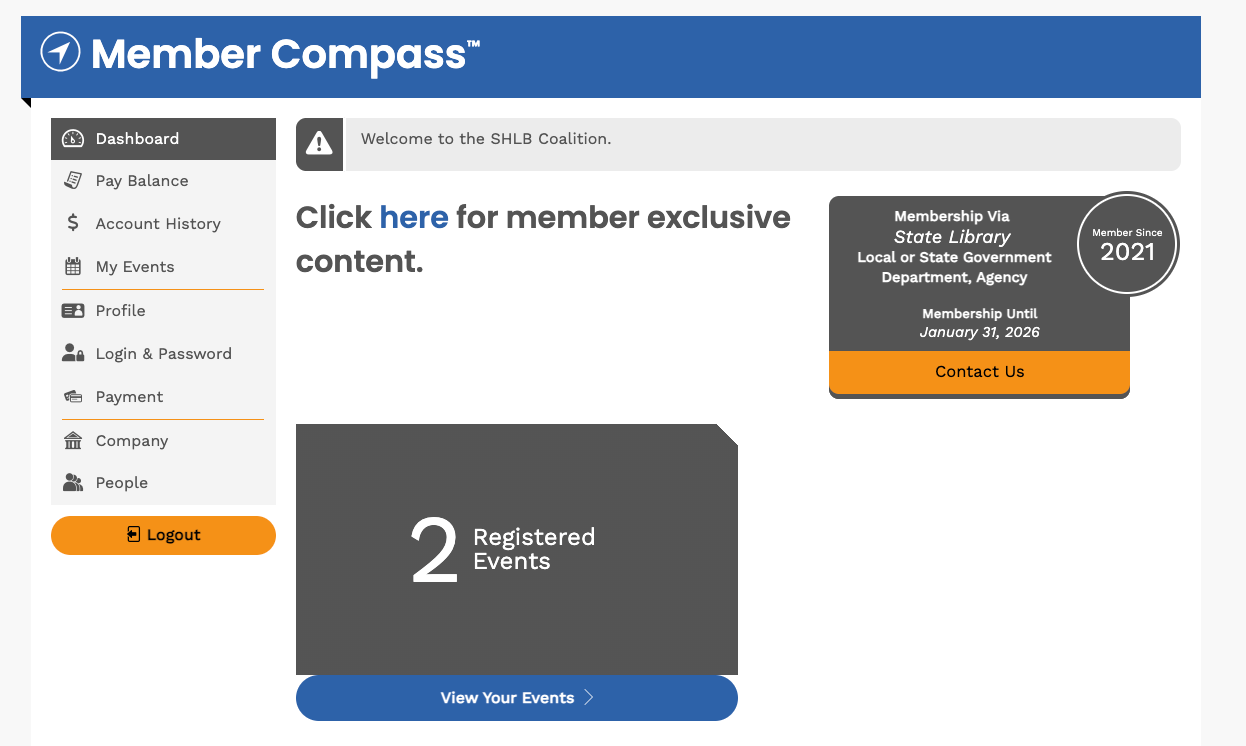This screenshot has width=1246, height=746.
Task: Click the Login & Password lock icon
Action: point(73,354)
